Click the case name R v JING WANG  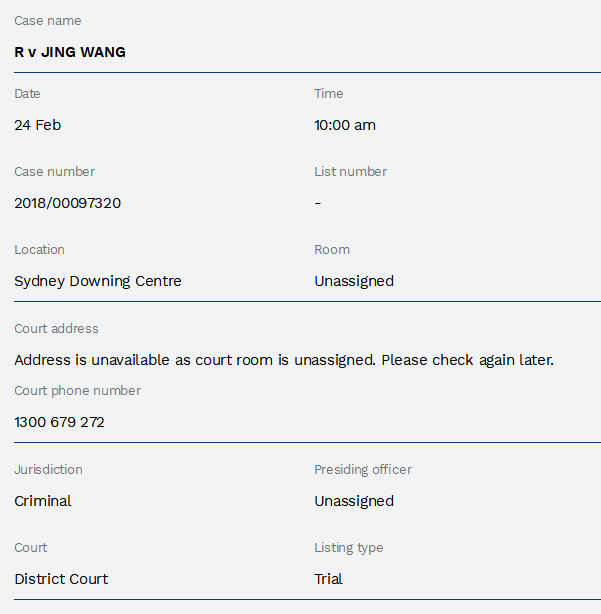point(70,52)
